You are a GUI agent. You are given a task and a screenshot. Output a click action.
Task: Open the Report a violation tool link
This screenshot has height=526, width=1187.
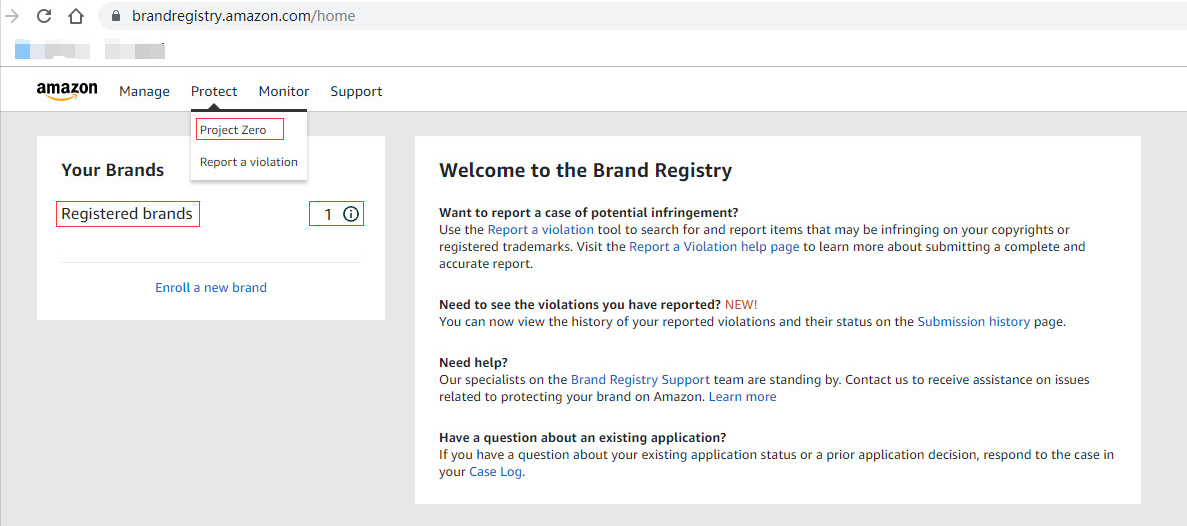click(x=540, y=230)
